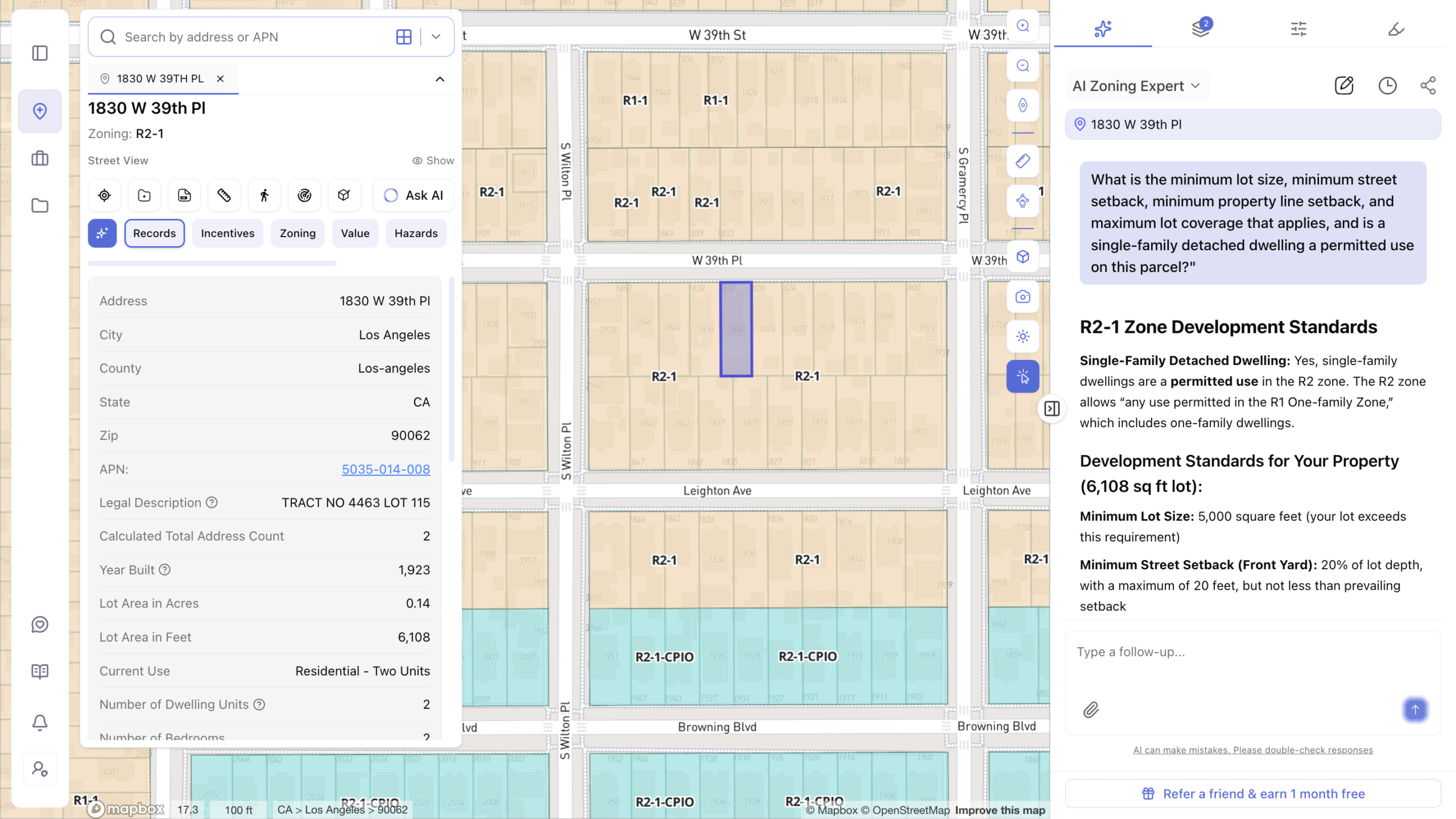Viewport: 1456px width, 819px height.
Task: Reset map compass orientation
Action: click(x=1023, y=105)
